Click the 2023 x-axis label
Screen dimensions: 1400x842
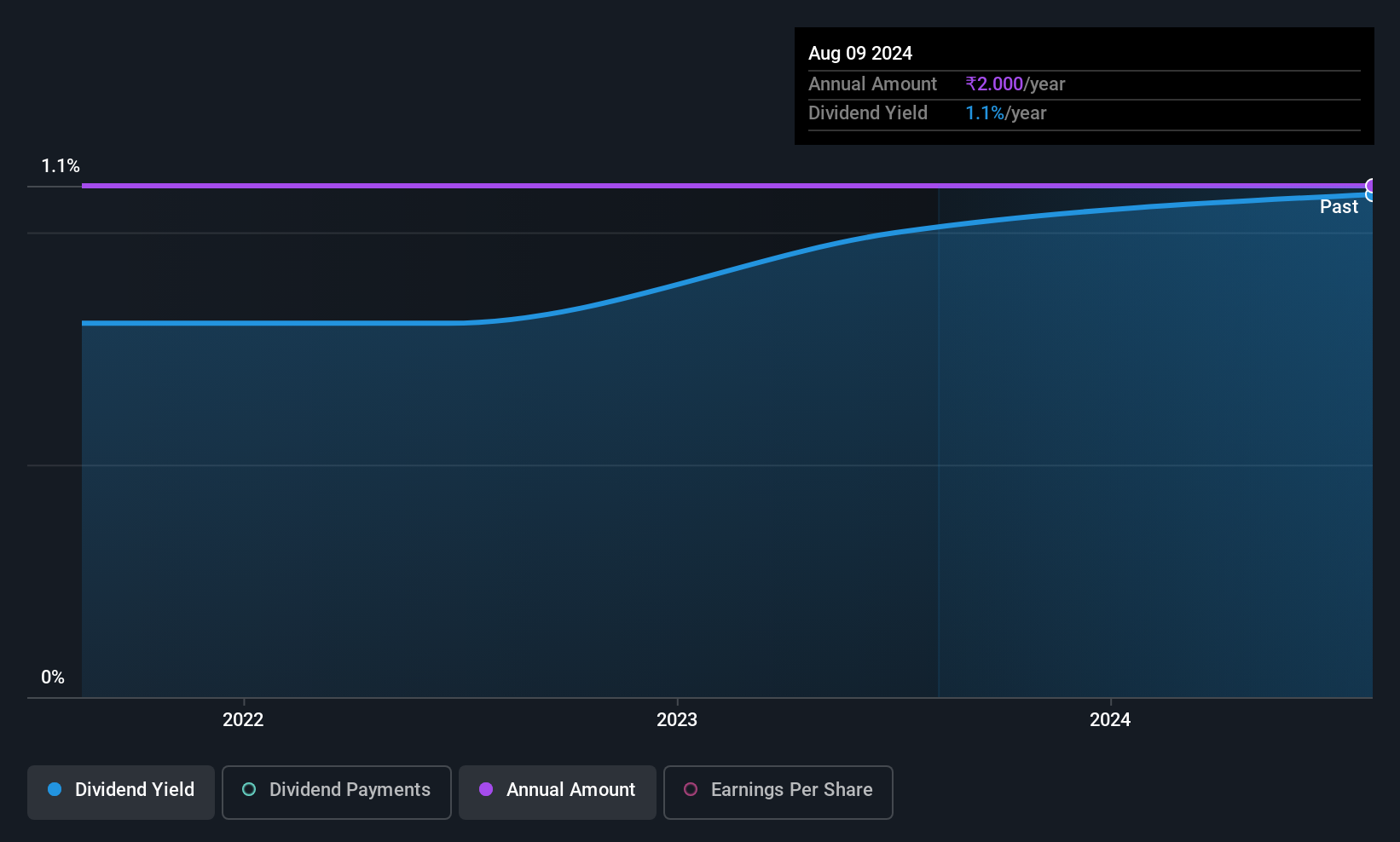(677, 719)
